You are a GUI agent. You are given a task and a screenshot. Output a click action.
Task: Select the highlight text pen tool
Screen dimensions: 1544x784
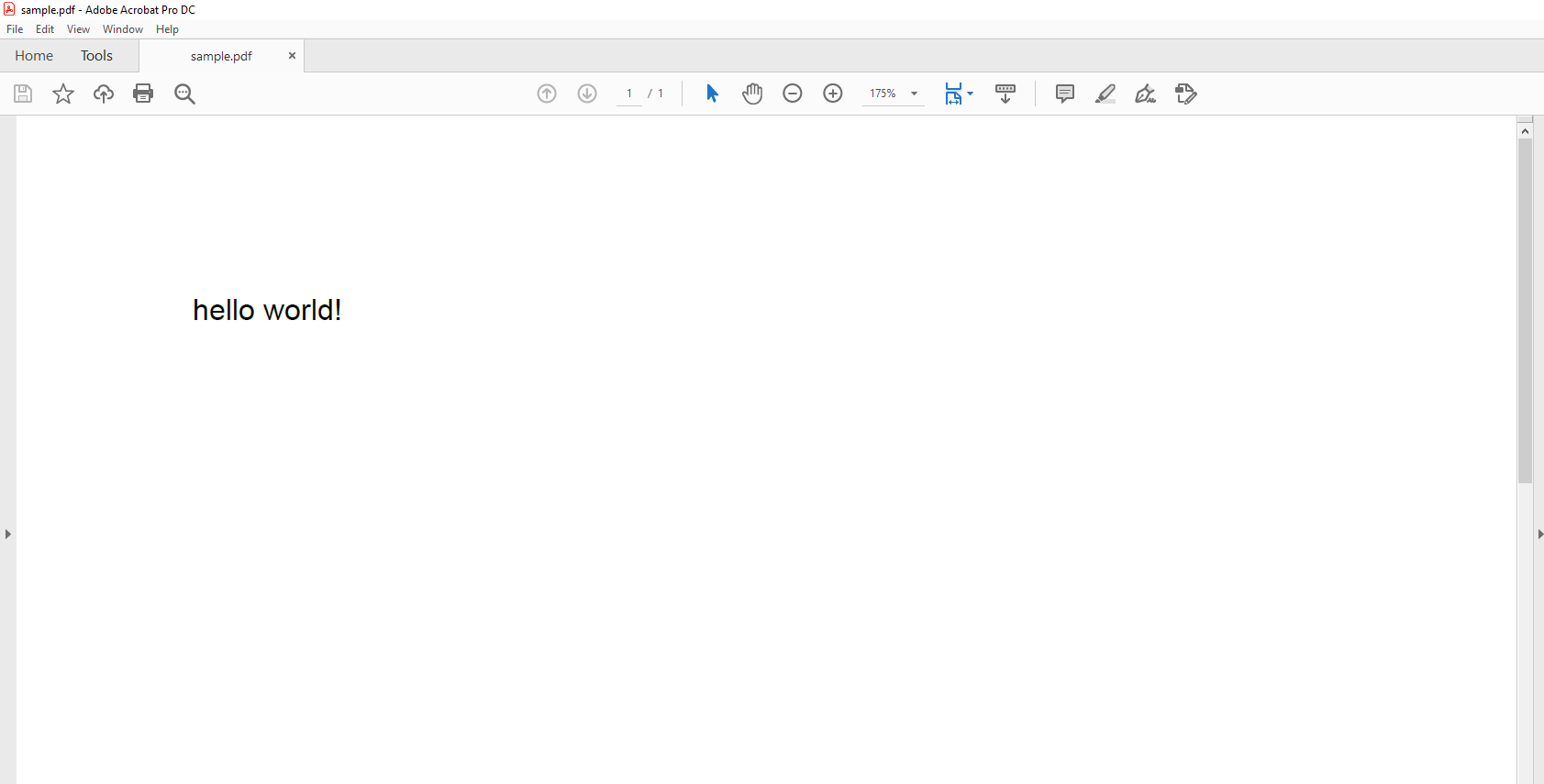[1105, 94]
